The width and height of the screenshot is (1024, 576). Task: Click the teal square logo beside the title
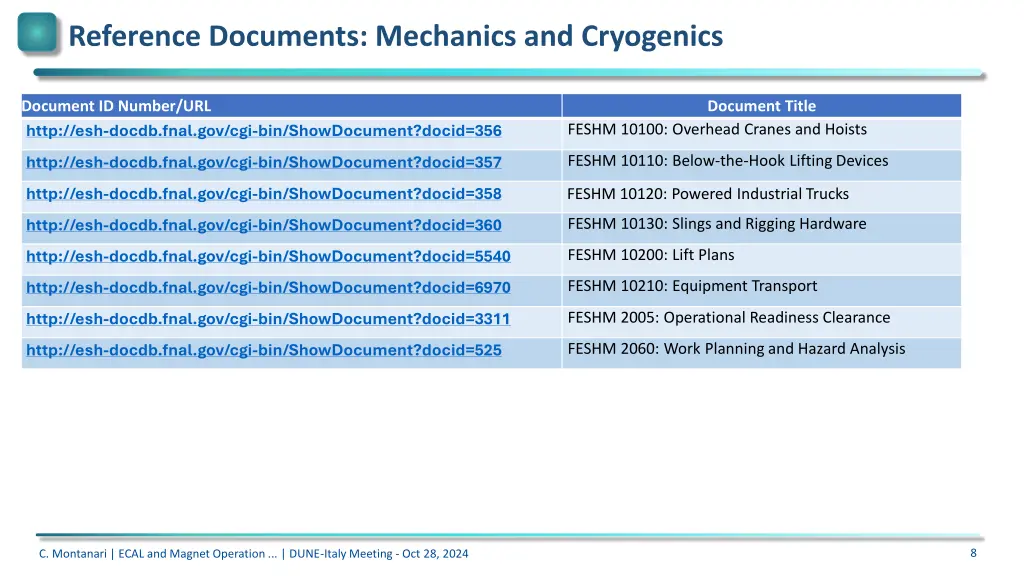click(x=37, y=32)
